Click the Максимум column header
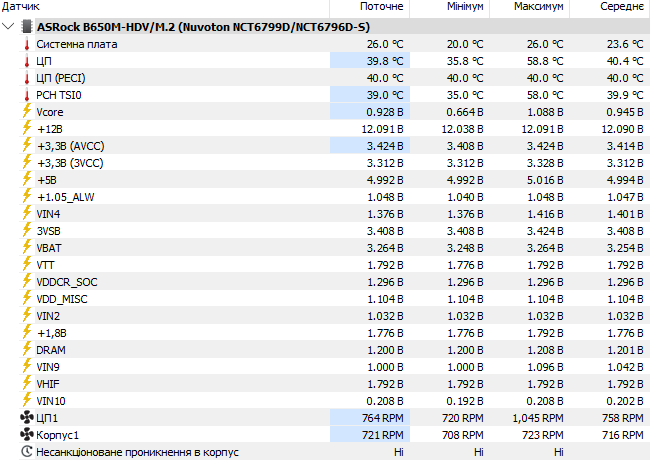Viewport: 655px width, 465px height. [x=538, y=7]
